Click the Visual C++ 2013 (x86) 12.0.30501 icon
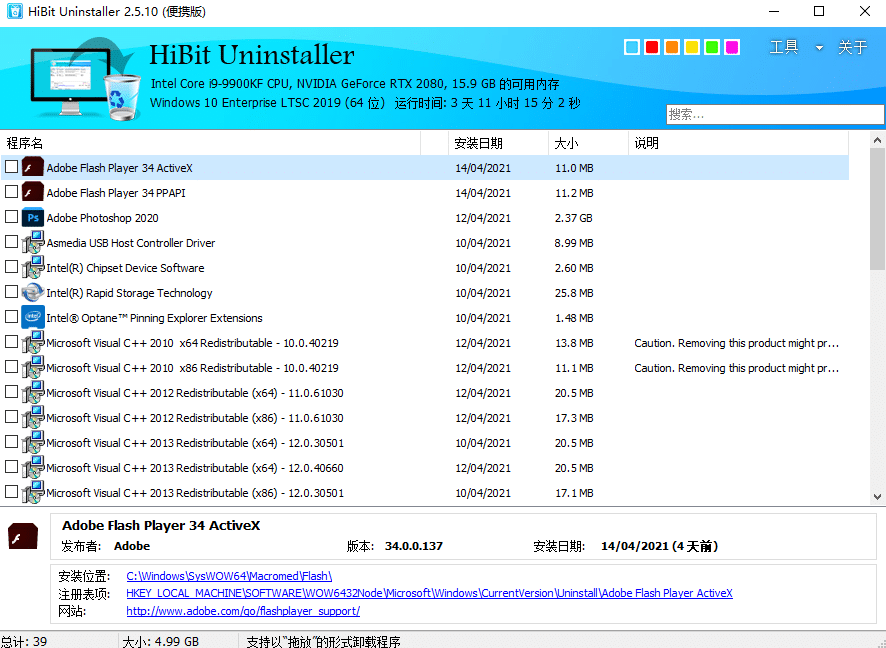 click(x=33, y=493)
